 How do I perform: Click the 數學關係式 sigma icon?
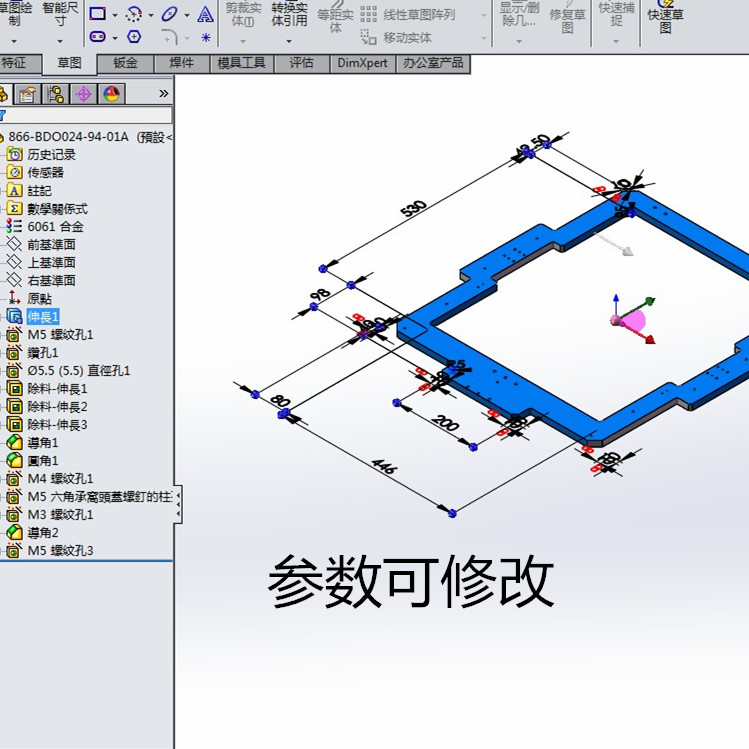(x=14, y=209)
